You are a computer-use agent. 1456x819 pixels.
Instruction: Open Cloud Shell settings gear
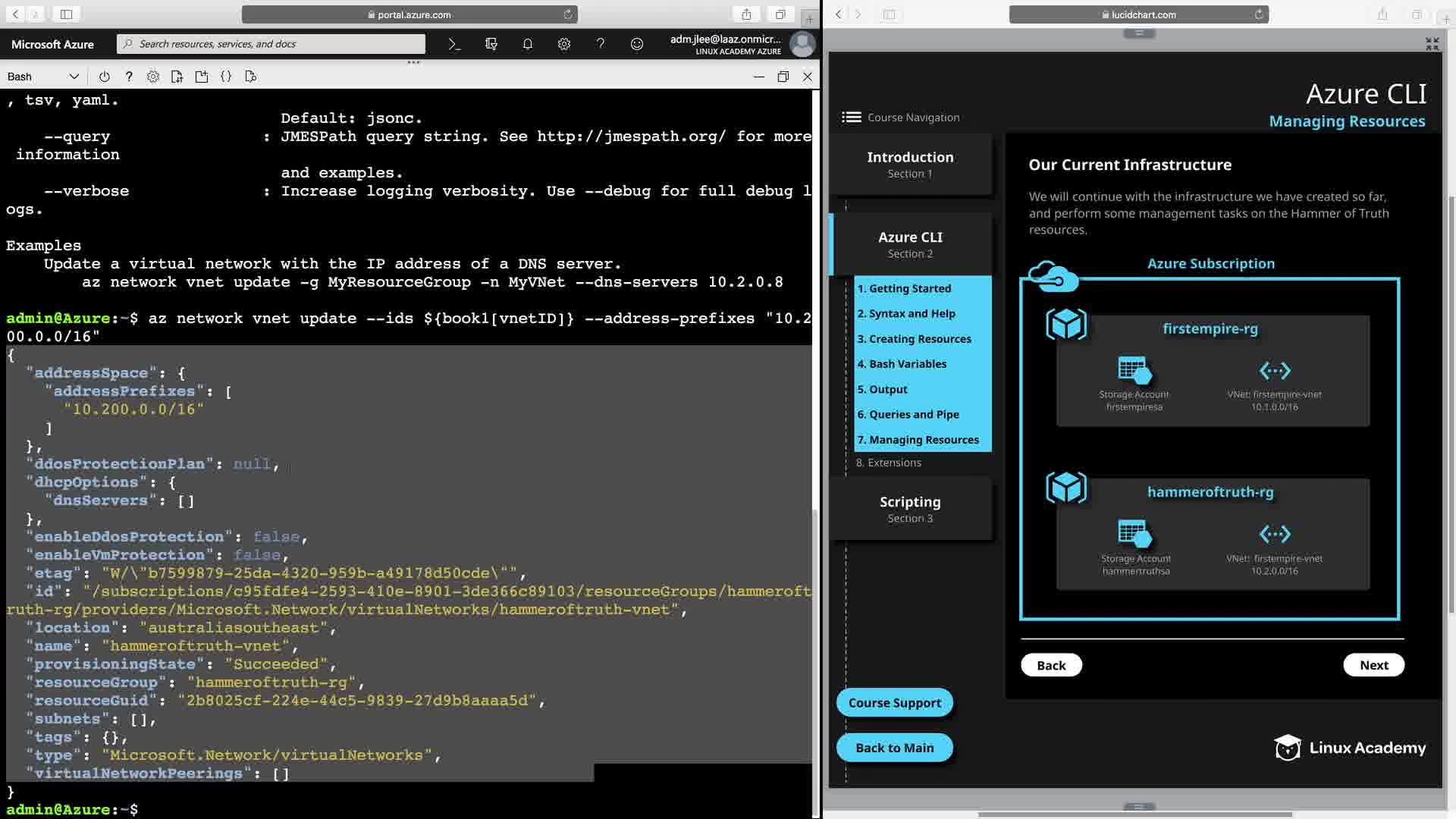click(x=153, y=77)
